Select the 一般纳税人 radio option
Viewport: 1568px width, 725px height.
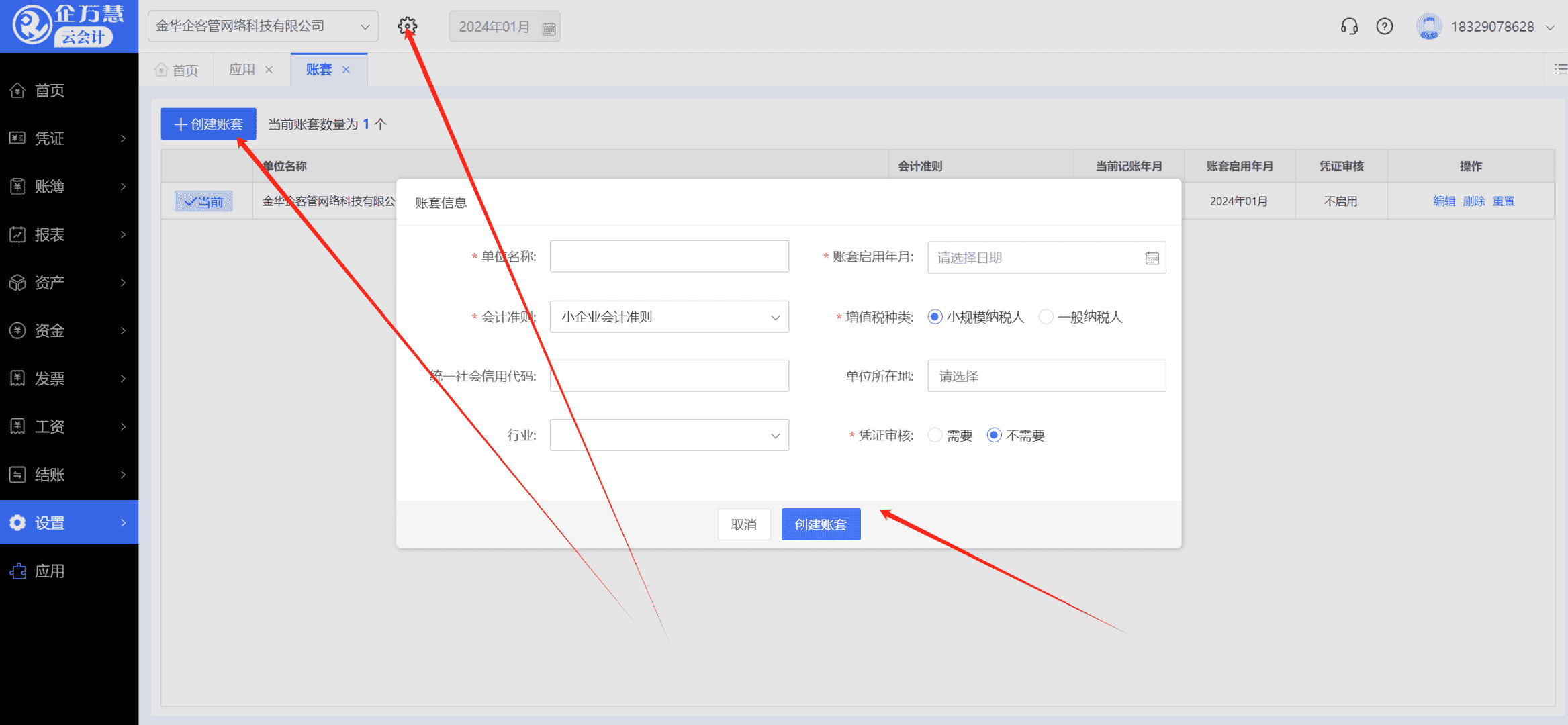[1046, 317]
